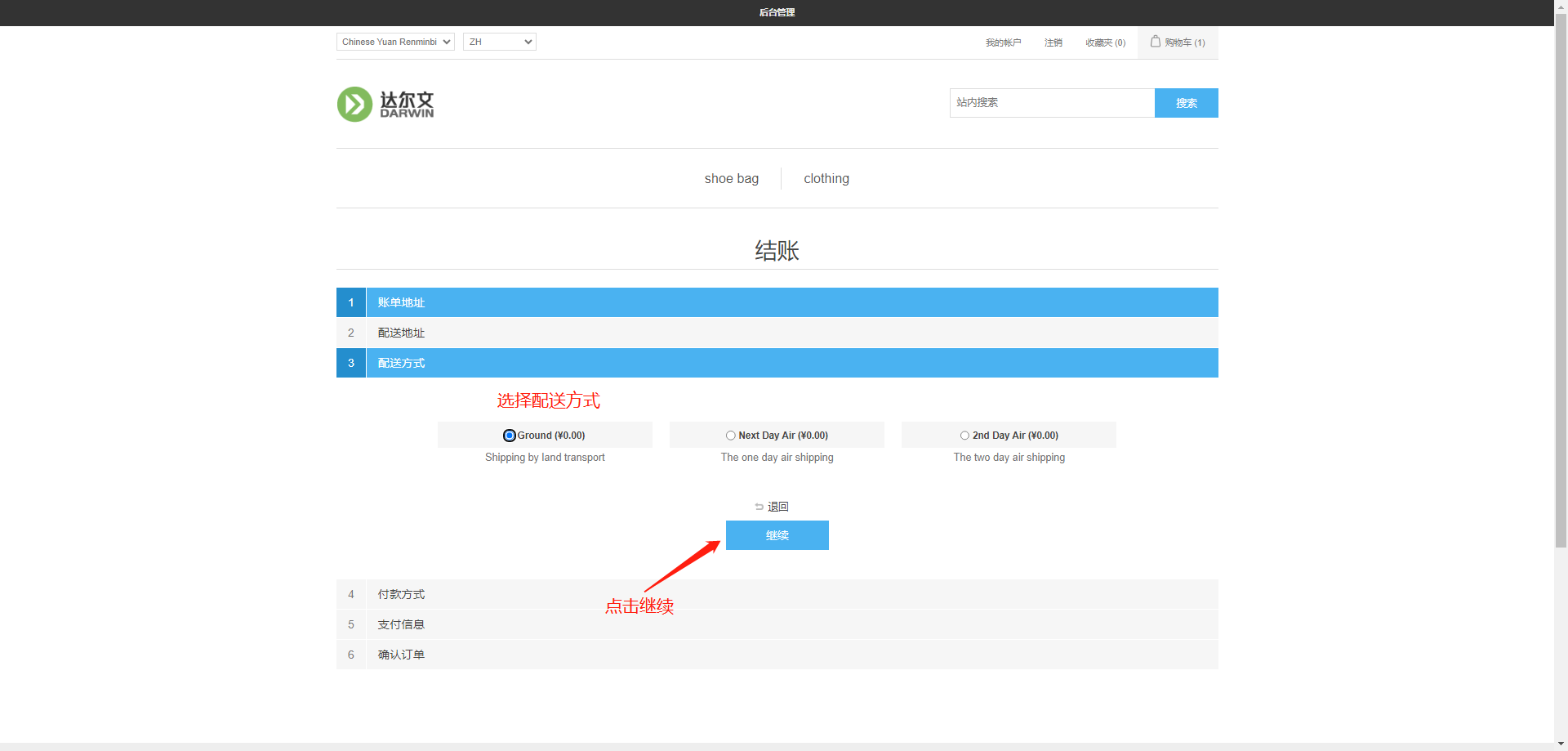Open the shoe bag category
Screen dimensions: 1568x751
pyautogui.click(x=731, y=178)
